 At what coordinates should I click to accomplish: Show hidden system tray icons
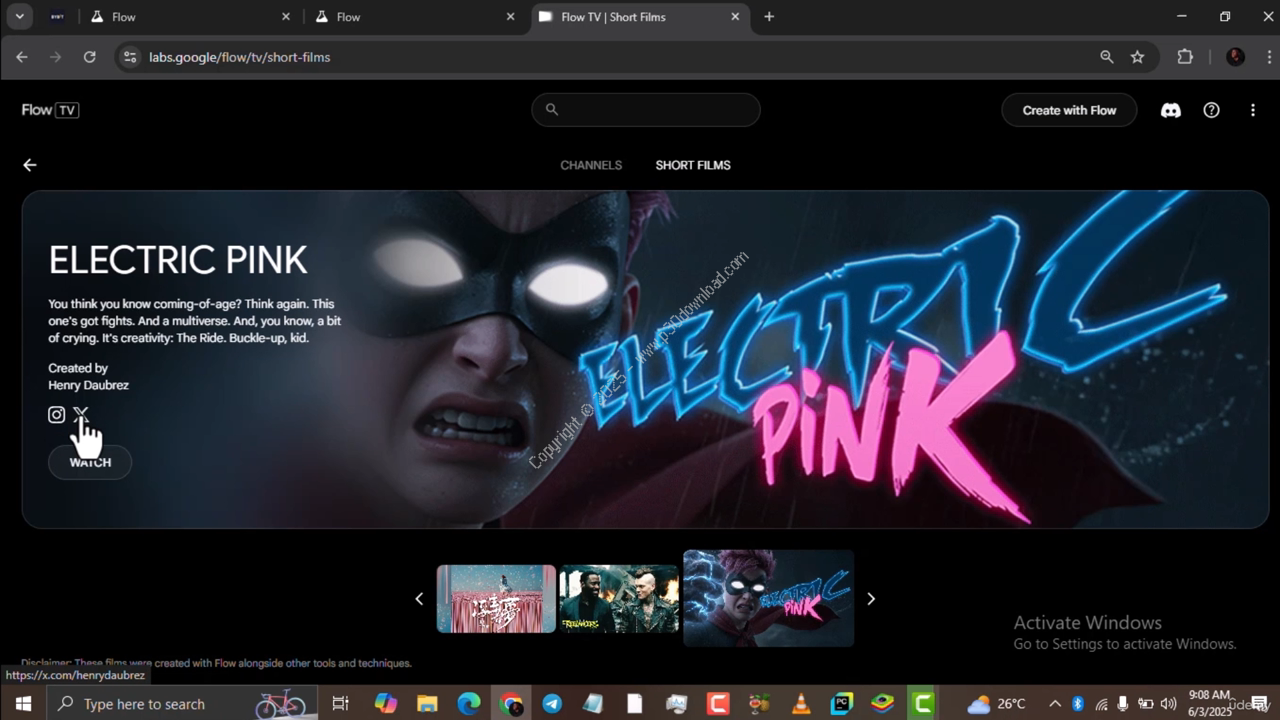[1055, 704]
